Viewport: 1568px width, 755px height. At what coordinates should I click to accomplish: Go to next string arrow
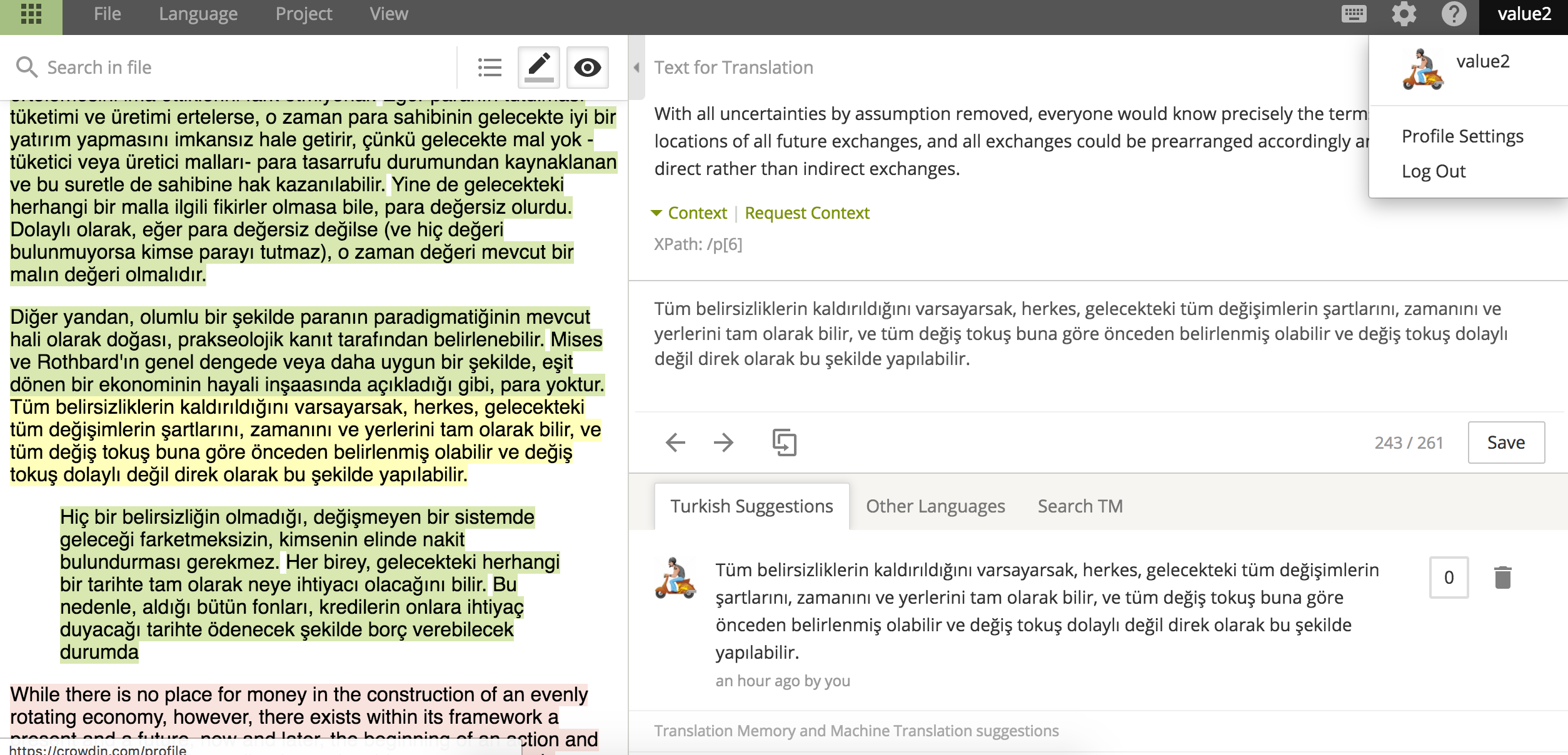click(x=723, y=442)
